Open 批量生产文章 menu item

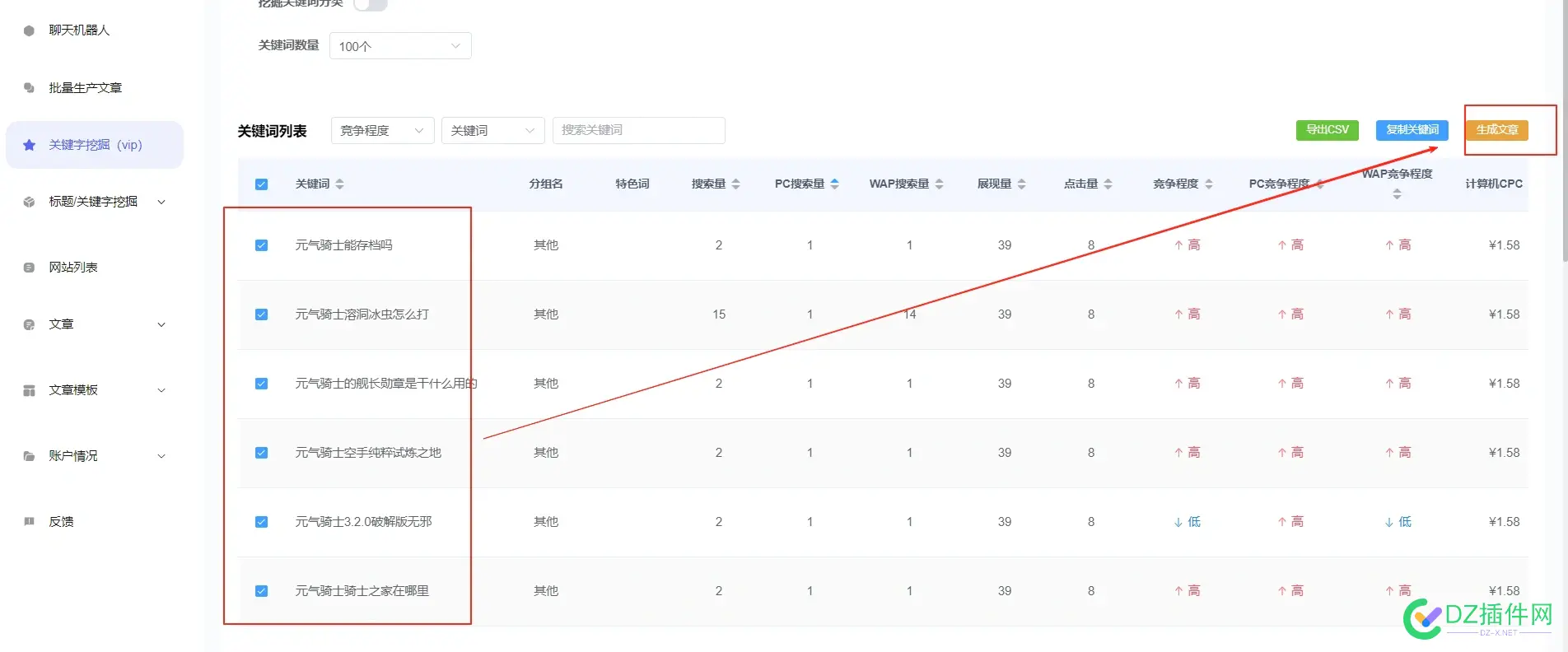[x=85, y=88]
